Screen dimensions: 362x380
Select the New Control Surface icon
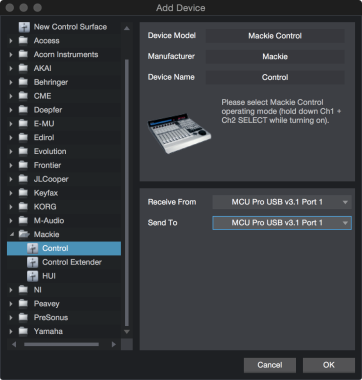coord(24,27)
